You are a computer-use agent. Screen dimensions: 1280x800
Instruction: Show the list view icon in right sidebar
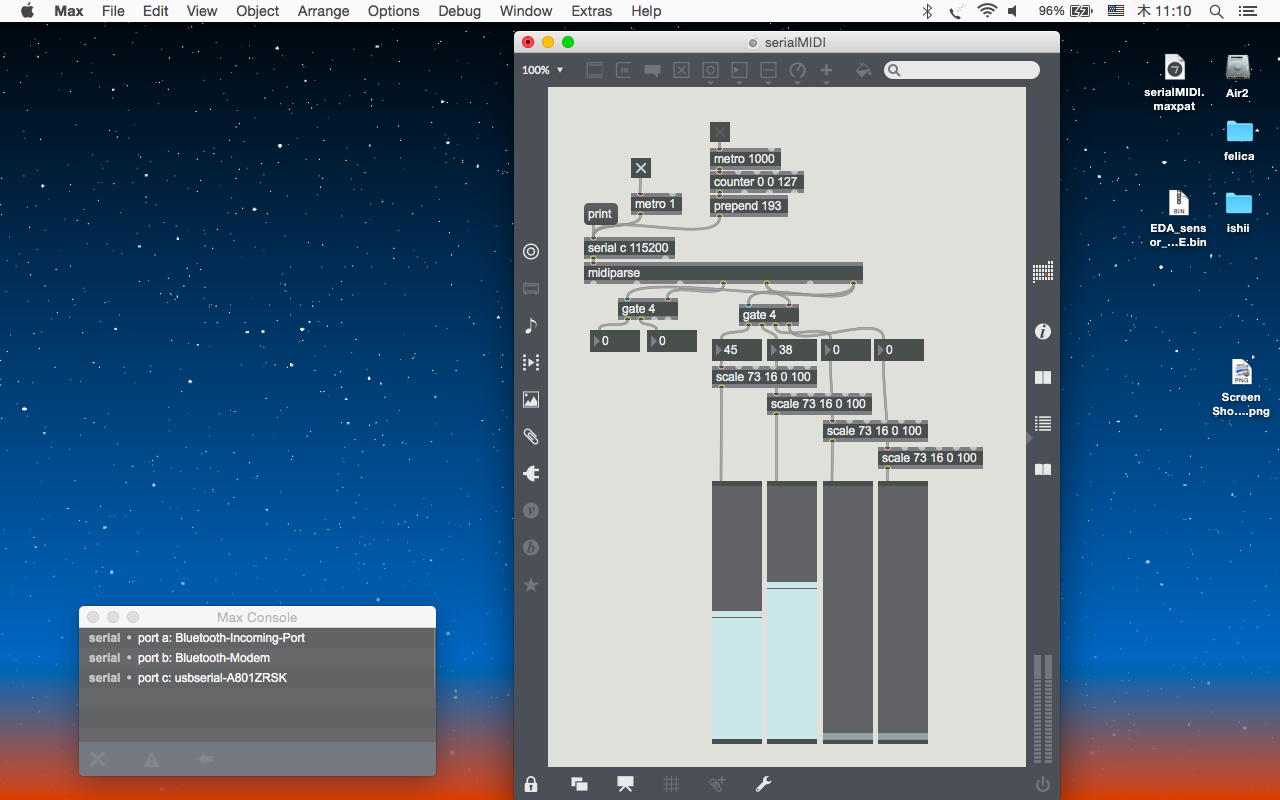[x=1043, y=423]
